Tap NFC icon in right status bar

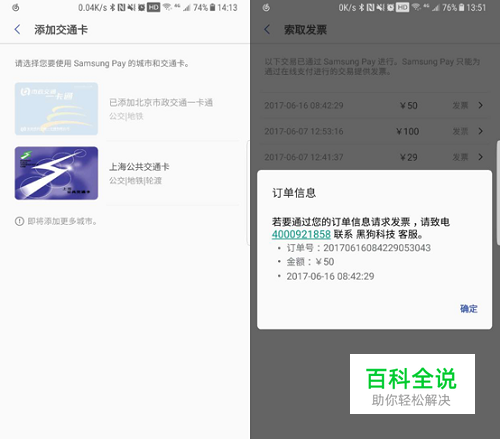[x=370, y=8]
